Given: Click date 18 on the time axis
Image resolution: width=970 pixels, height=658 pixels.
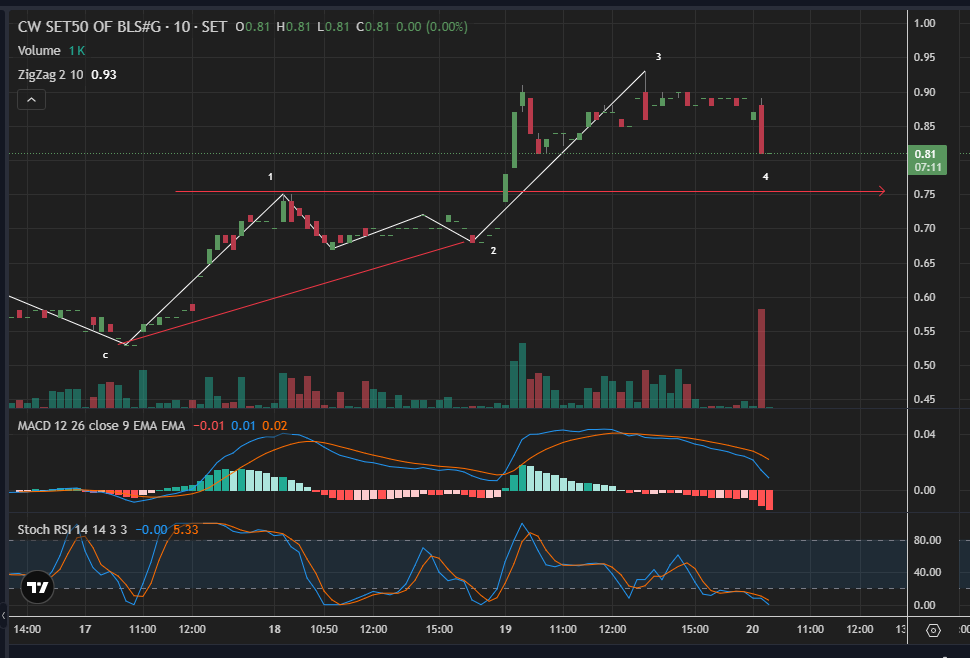Looking at the screenshot, I should 274,629.
